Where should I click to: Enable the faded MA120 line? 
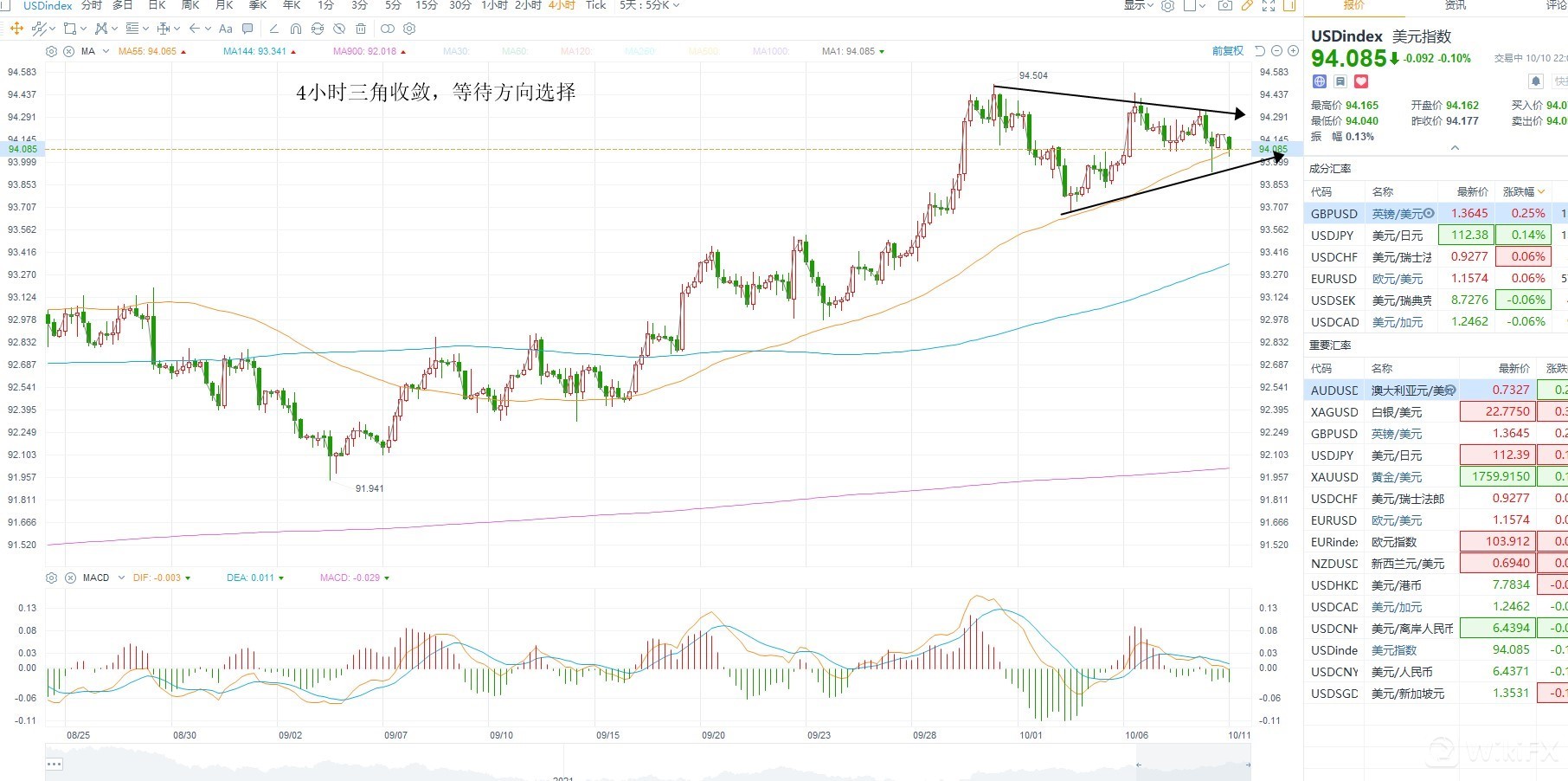(576, 51)
